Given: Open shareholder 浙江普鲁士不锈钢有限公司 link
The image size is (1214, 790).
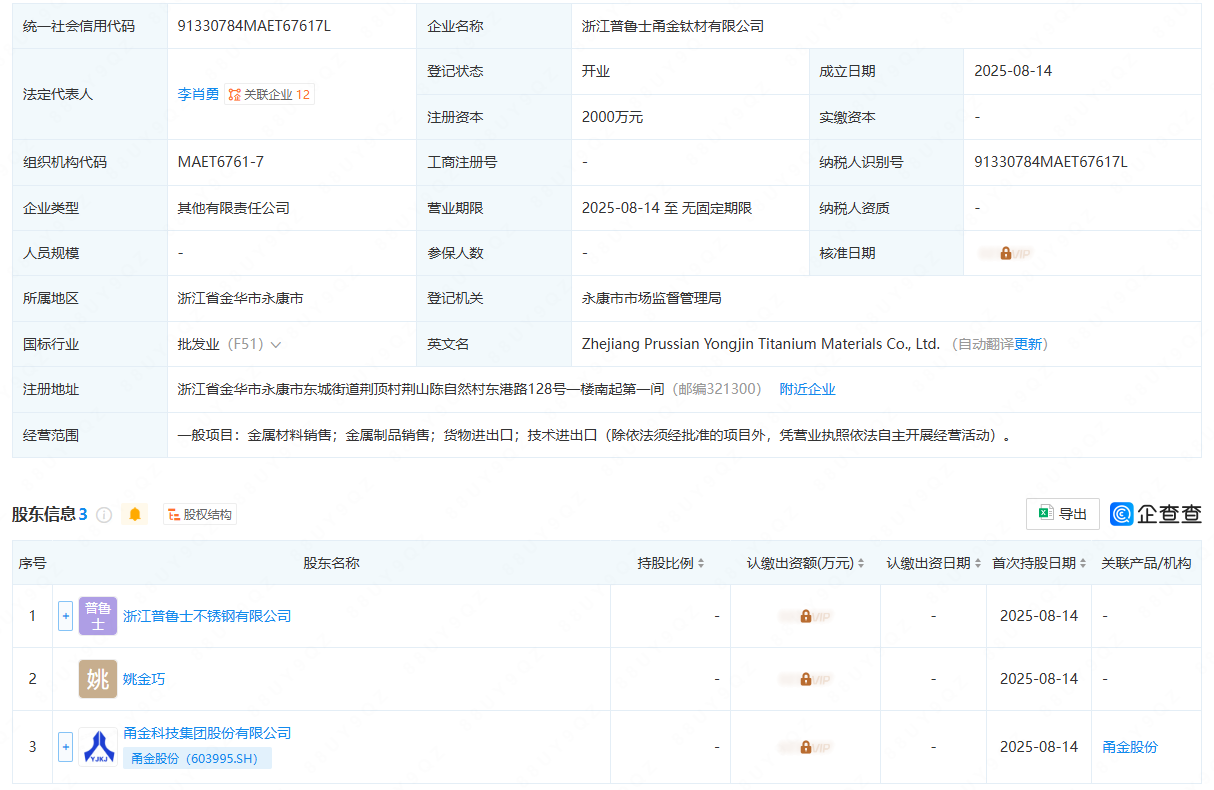Looking at the screenshot, I should click(207, 616).
